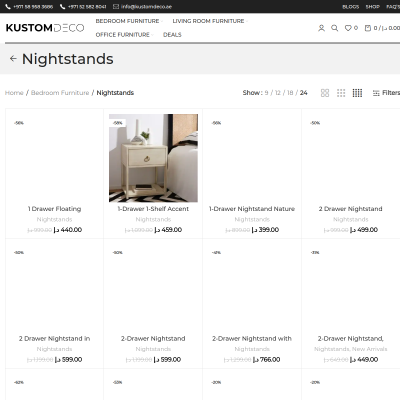The height and width of the screenshot is (400, 400).
Task: Open the 2 Drawer Nightstand product priced 499.00
Action: 350,209
